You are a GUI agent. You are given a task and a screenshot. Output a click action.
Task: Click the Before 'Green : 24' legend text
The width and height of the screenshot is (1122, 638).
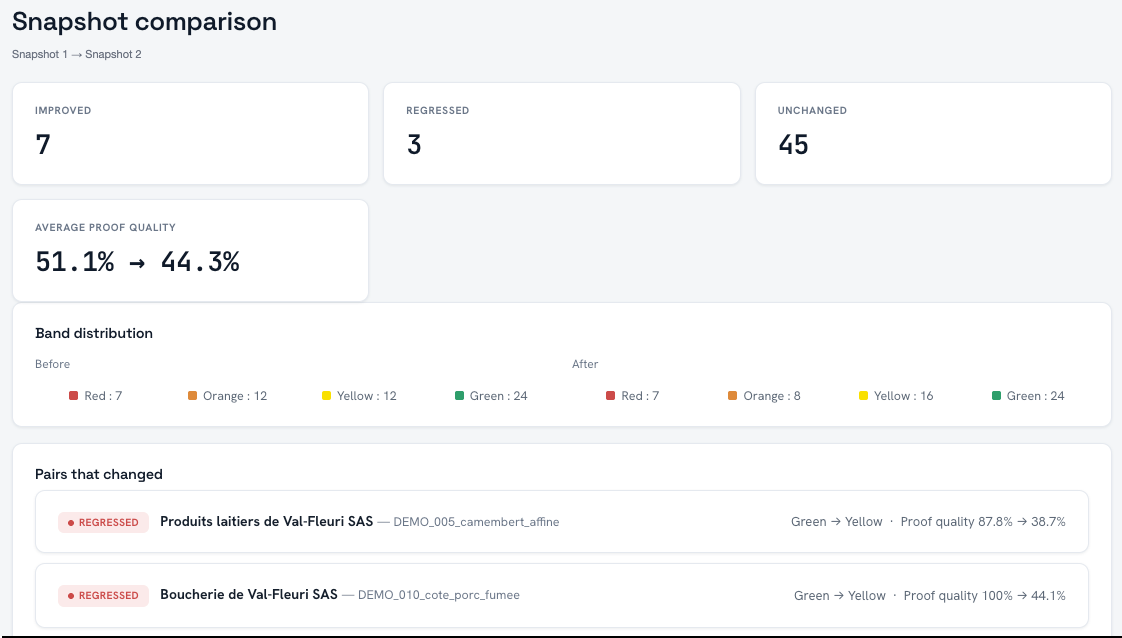(499, 396)
